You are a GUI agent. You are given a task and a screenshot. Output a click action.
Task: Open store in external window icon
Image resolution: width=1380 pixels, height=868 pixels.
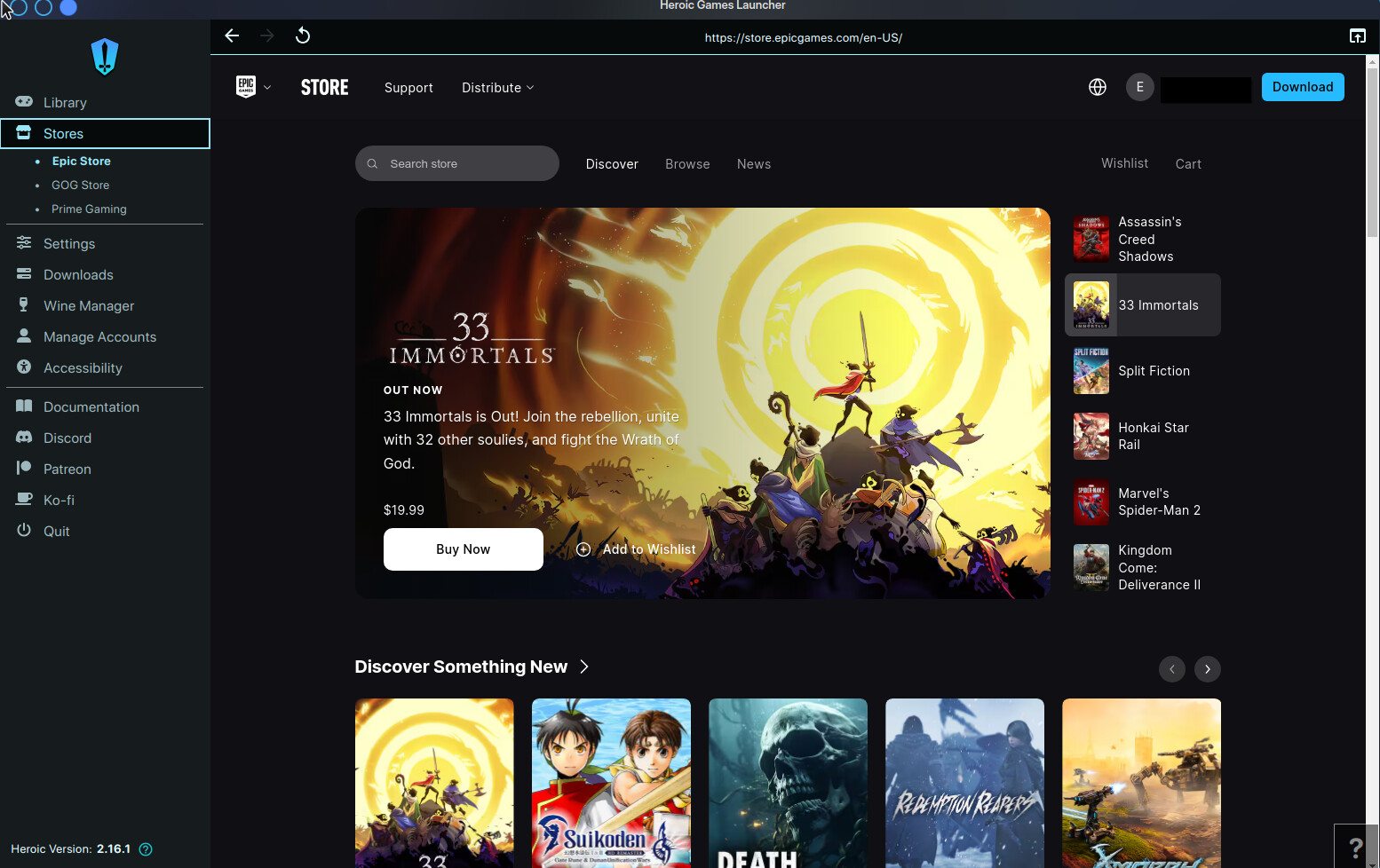tap(1358, 36)
